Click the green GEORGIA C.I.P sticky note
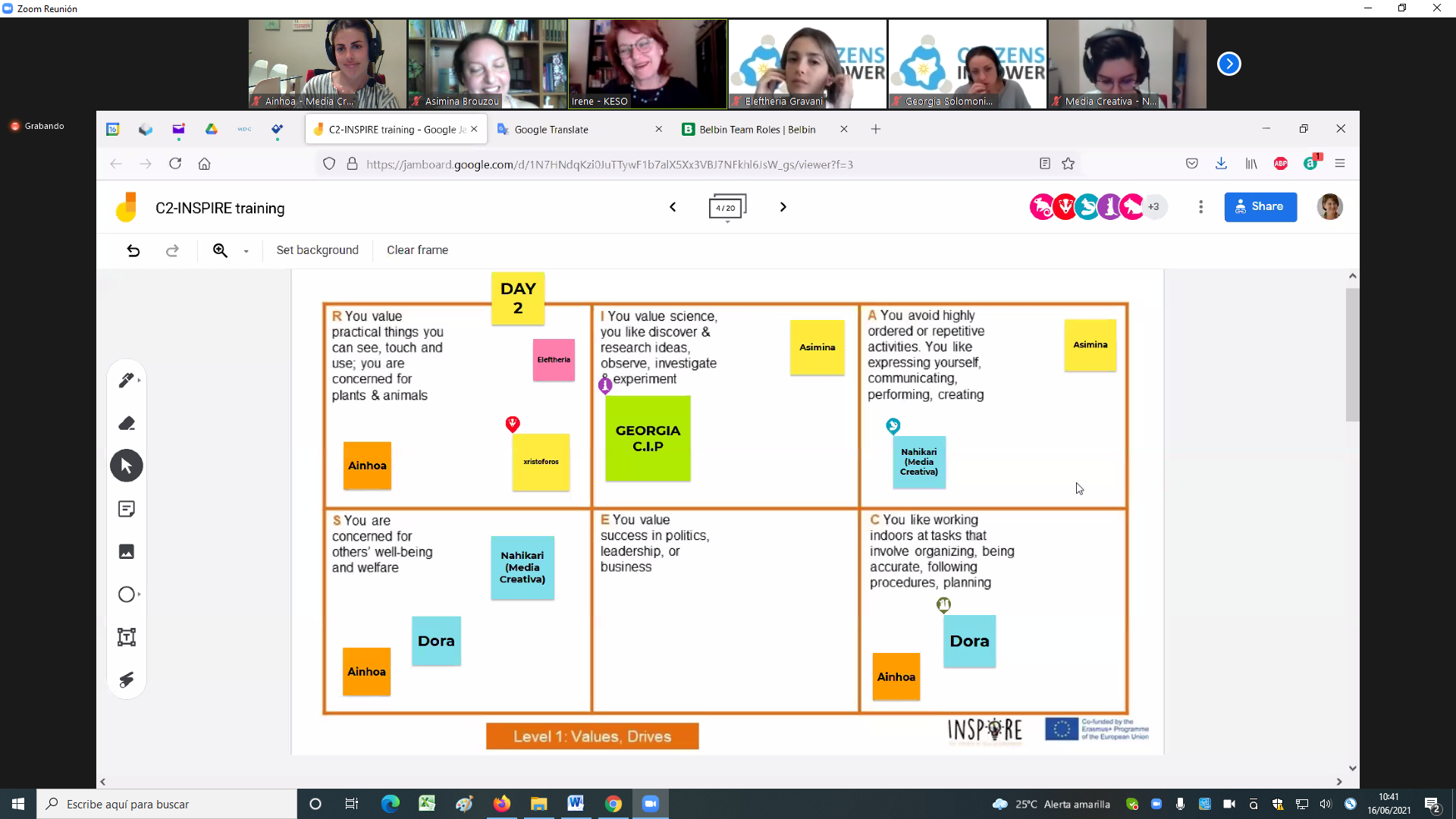1456x819 pixels. pyautogui.click(x=648, y=438)
